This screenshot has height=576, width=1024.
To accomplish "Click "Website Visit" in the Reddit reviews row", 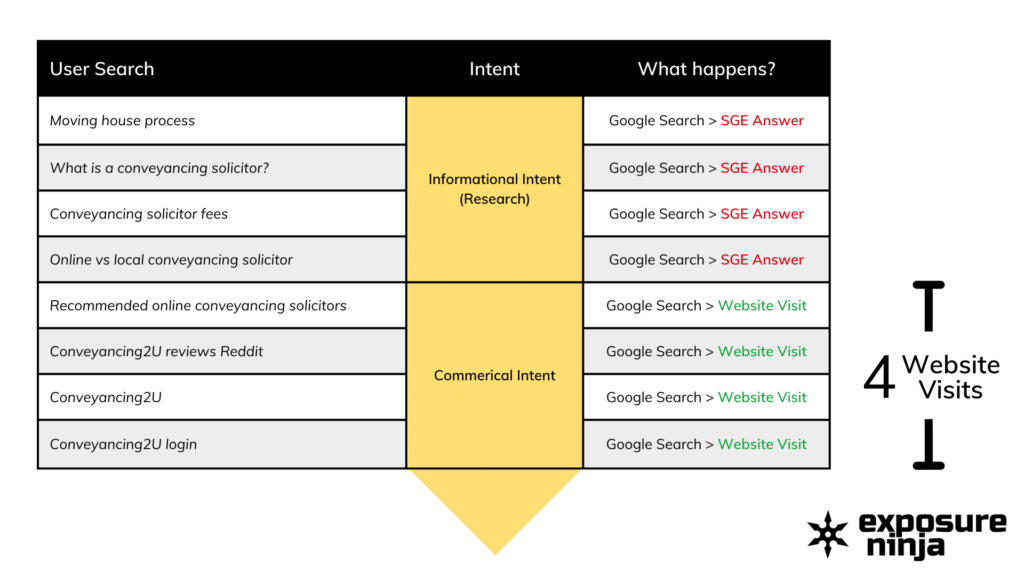I will [762, 352].
